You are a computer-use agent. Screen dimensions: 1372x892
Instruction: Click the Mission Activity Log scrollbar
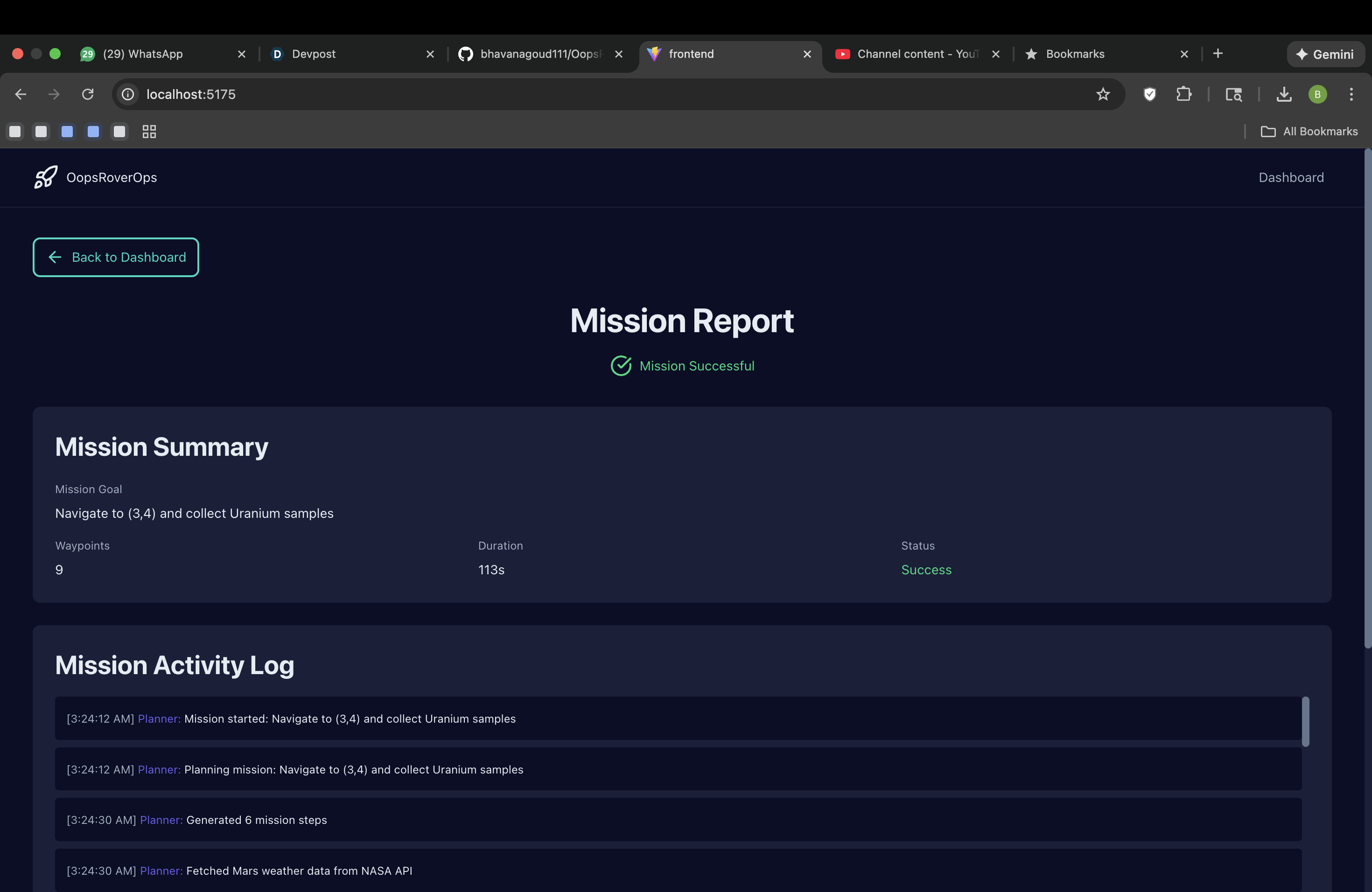[1305, 721]
